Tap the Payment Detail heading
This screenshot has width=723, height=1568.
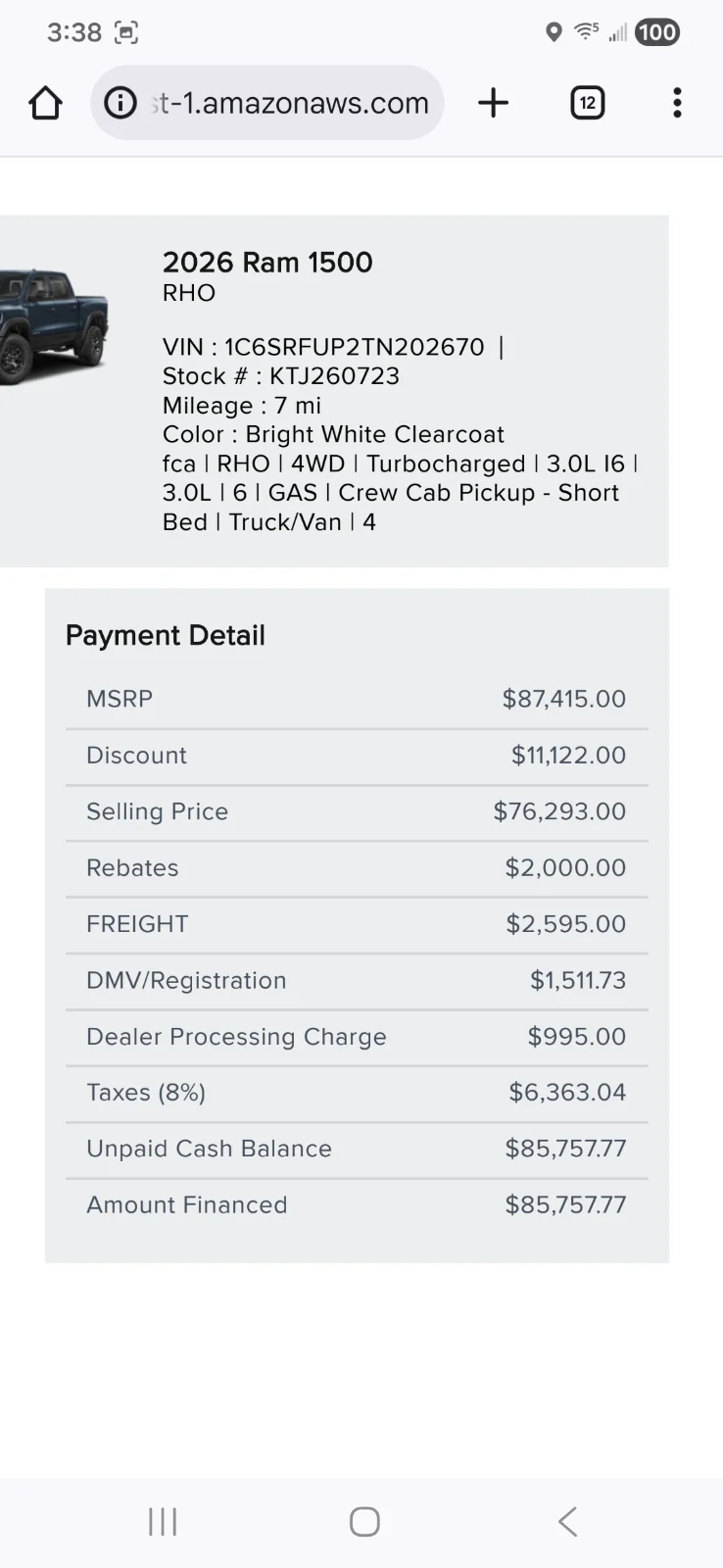point(166,635)
